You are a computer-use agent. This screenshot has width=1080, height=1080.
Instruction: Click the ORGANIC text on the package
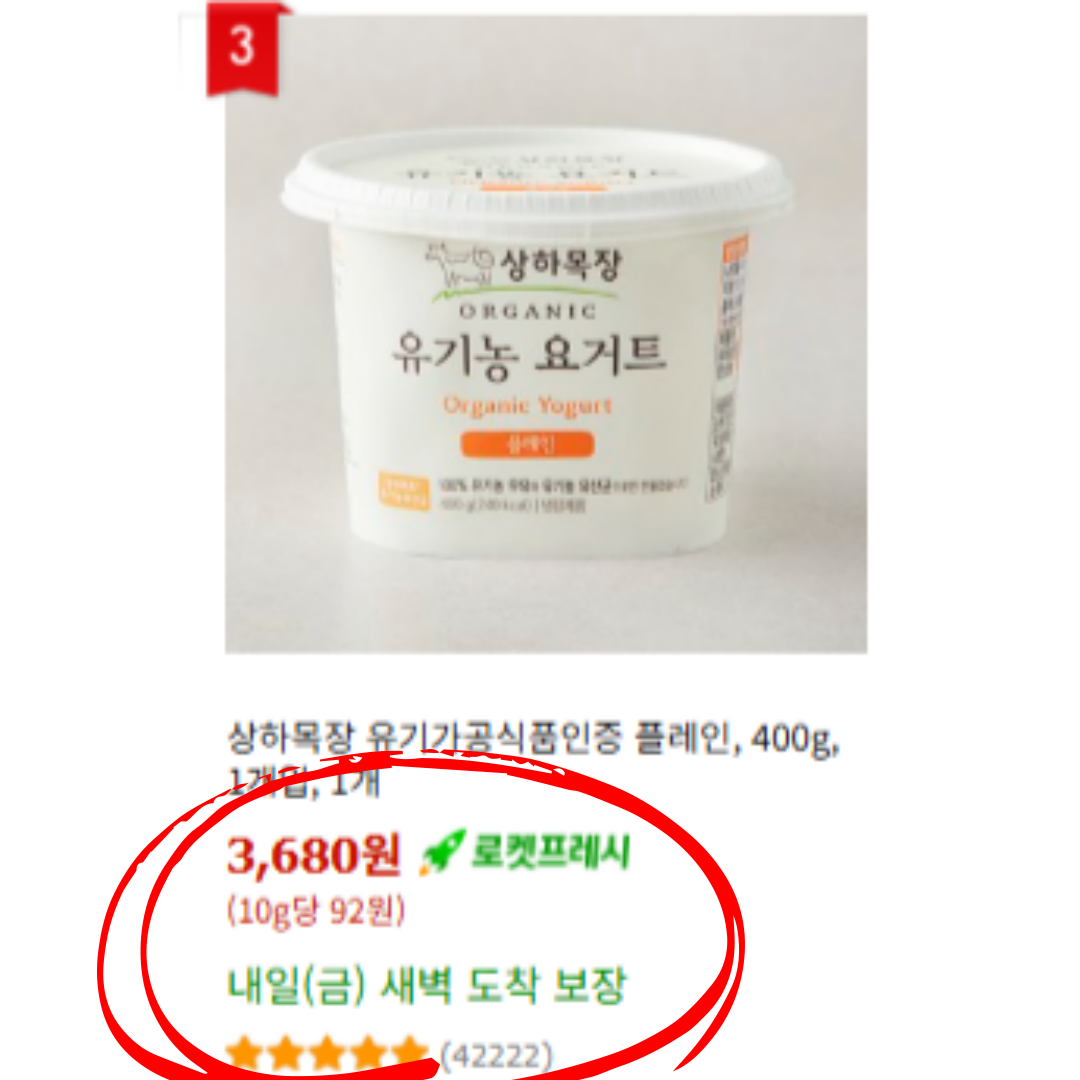coord(528,311)
